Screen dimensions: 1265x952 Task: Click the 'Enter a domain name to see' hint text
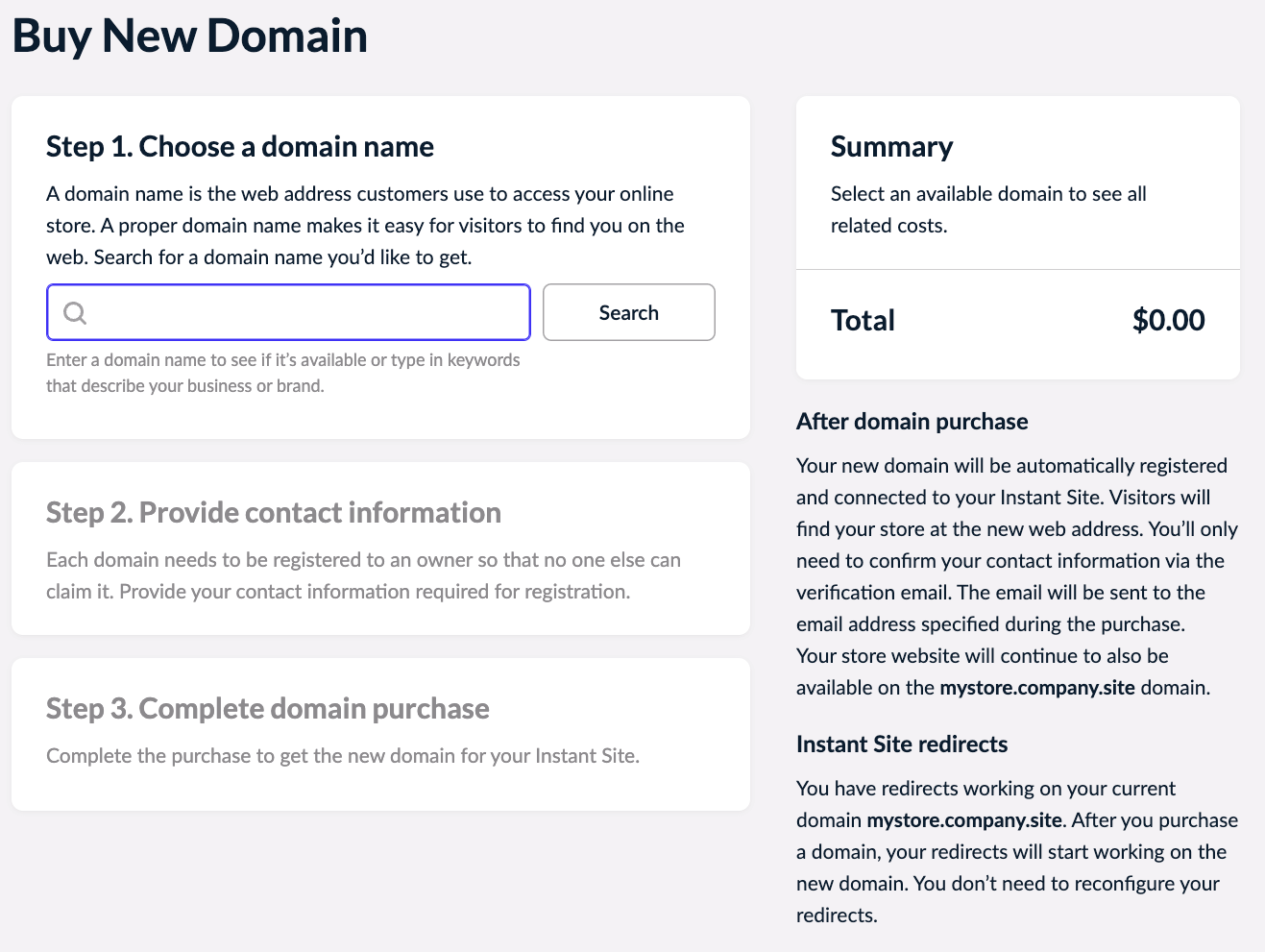283,373
